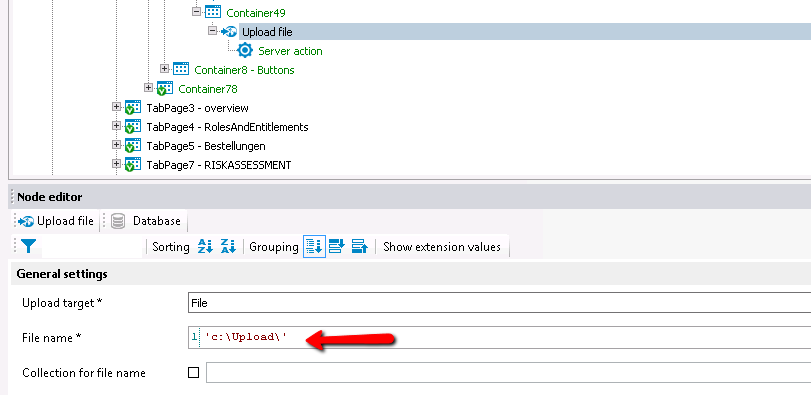The height and width of the screenshot is (395, 811).
Task: Select the Server action tree item
Action: click(x=290, y=51)
